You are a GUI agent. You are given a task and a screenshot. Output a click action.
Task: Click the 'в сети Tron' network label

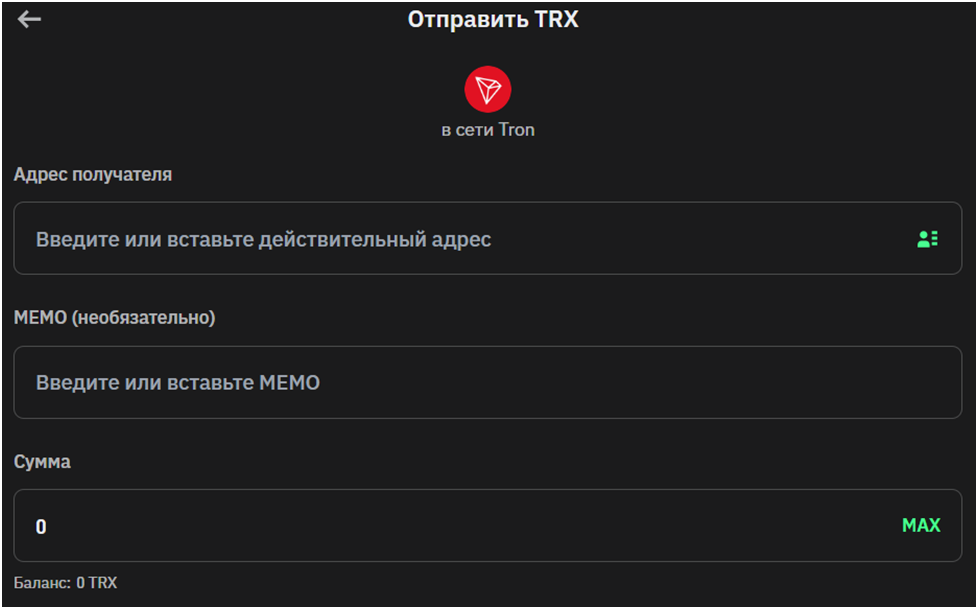488,130
